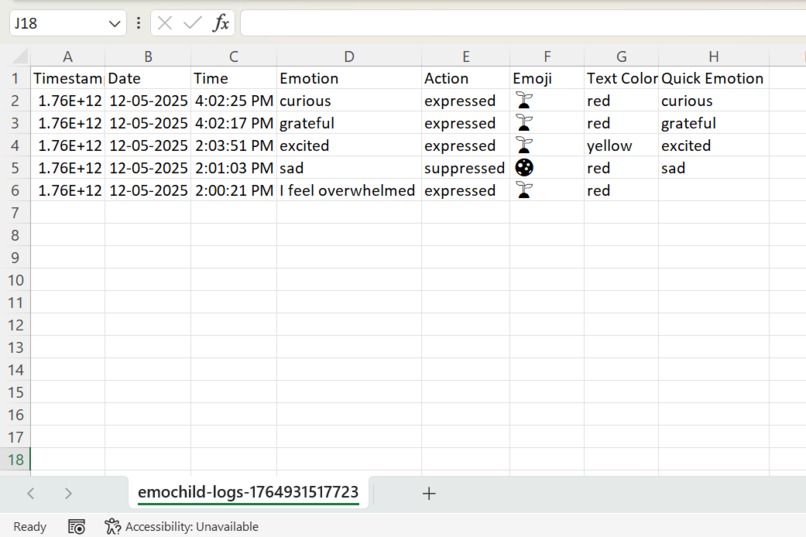Select 'curious' in Emotion column D
Image resolution: width=806 pixels, height=537 pixels.
(349, 101)
